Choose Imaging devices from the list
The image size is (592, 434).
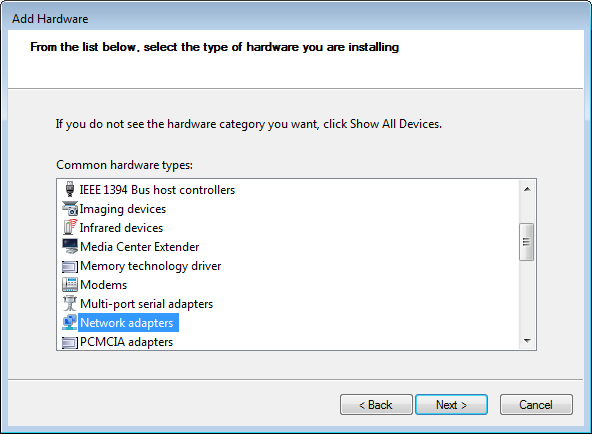point(123,209)
